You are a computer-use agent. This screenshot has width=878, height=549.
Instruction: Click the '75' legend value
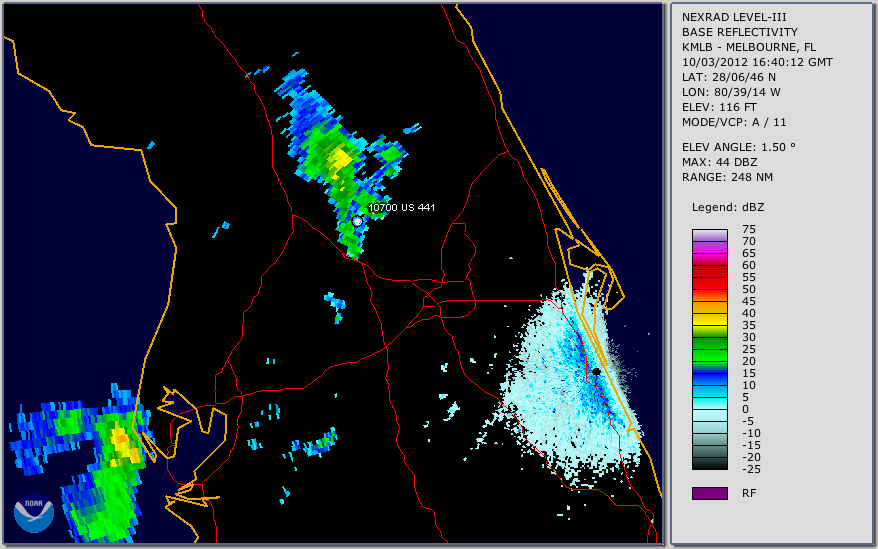[749, 229]
